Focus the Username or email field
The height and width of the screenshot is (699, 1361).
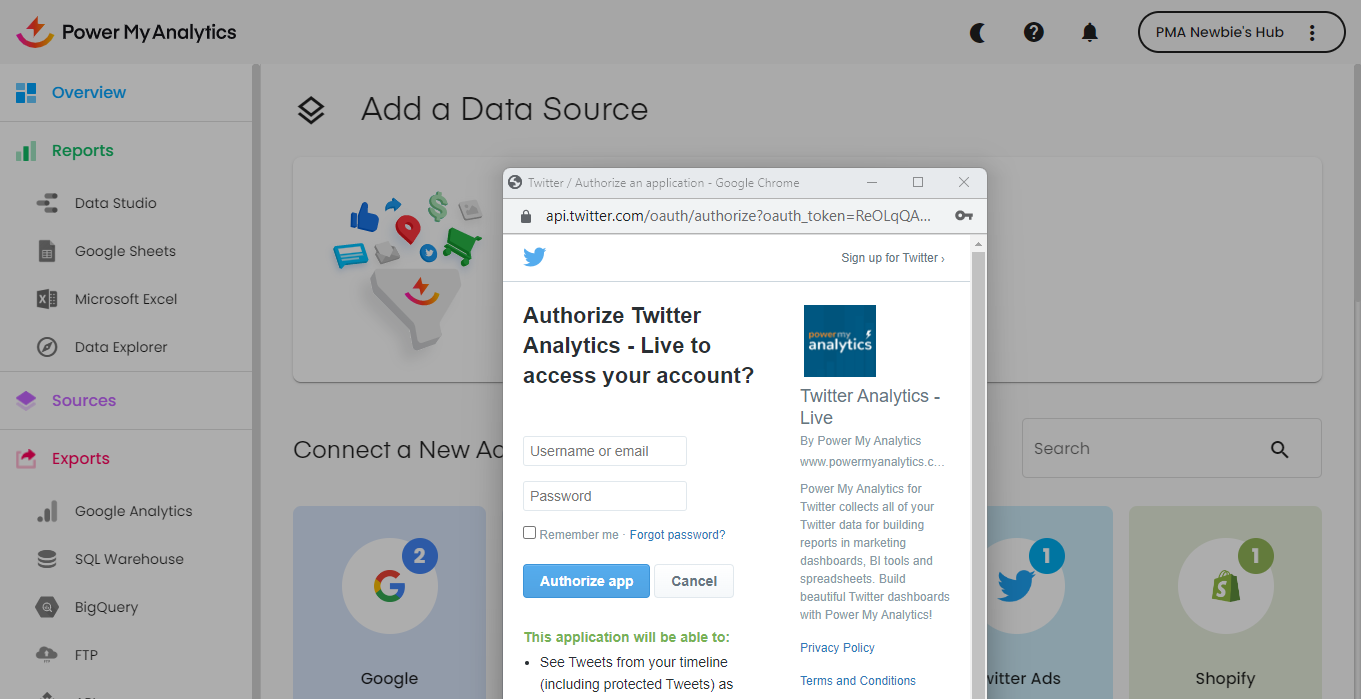[x=604, y=451]
